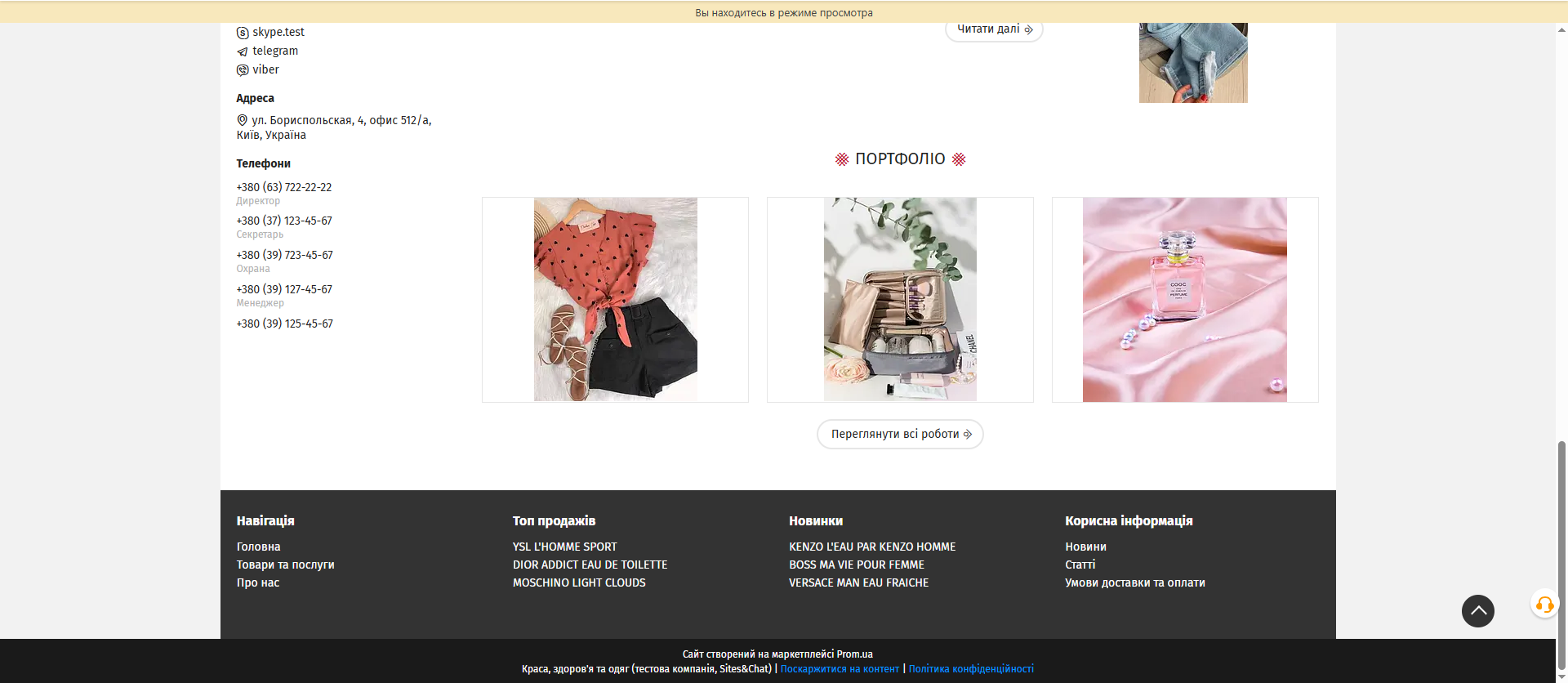The height and width of the screenshot is (683, 1568).
Task: Click the 'Читати далі' button
Action: click(994, 29)
